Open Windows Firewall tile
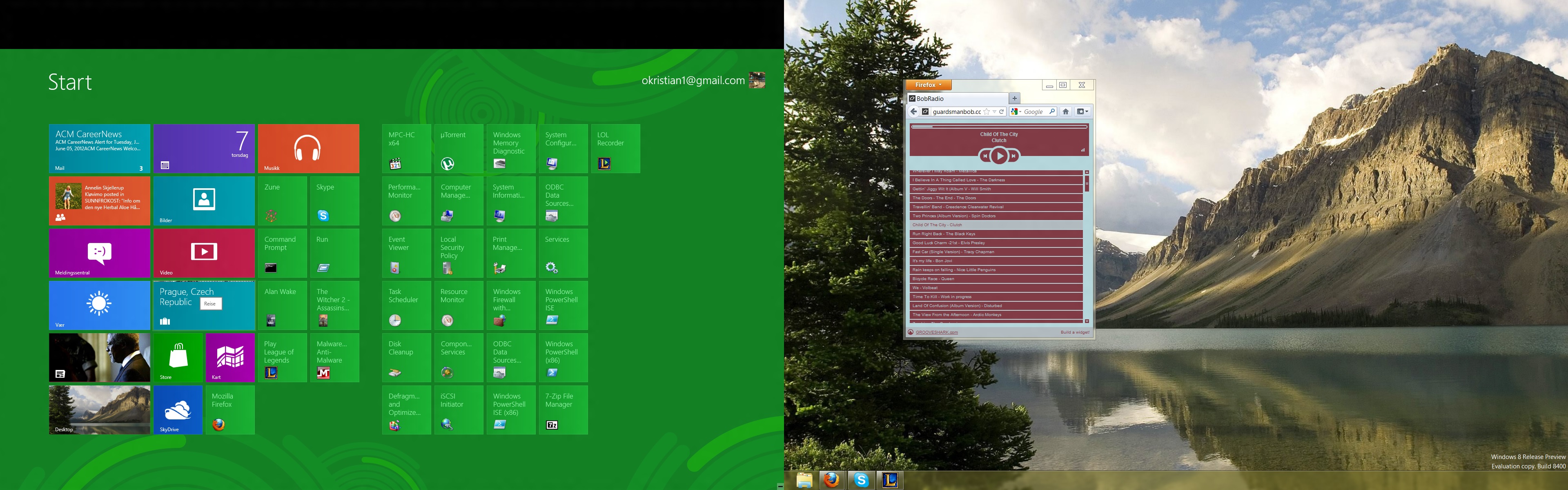This screenshot has height=490, width=1568. click(x=511, y=305)
